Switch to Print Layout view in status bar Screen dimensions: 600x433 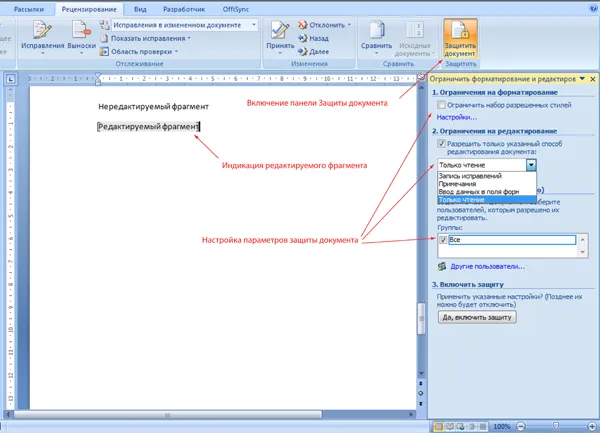click(439, 426)
